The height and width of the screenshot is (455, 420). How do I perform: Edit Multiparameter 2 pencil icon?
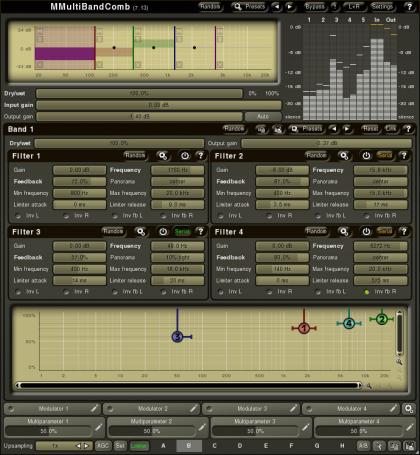pos(202,427)
